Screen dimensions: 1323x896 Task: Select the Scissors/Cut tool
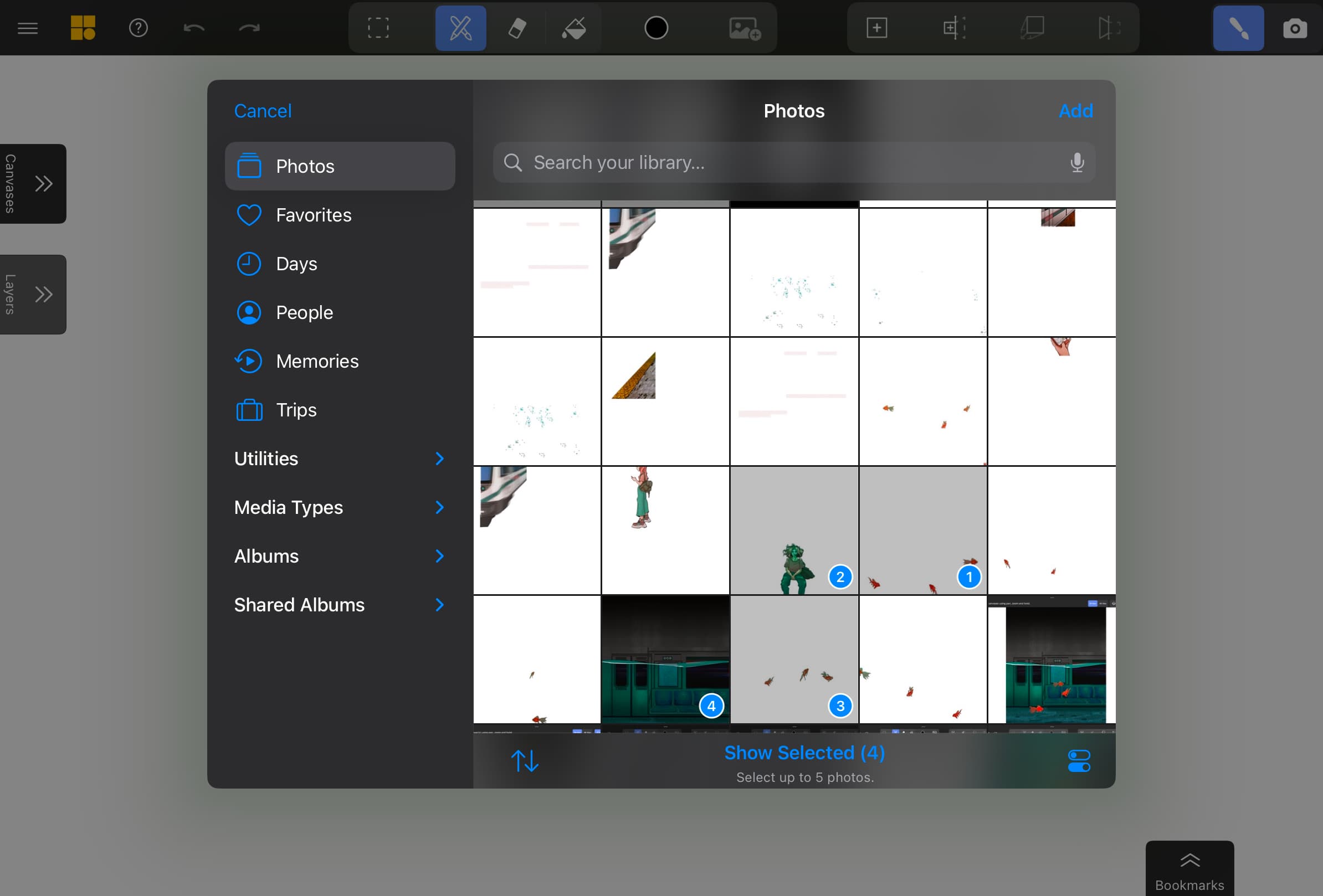pos(460,27)
